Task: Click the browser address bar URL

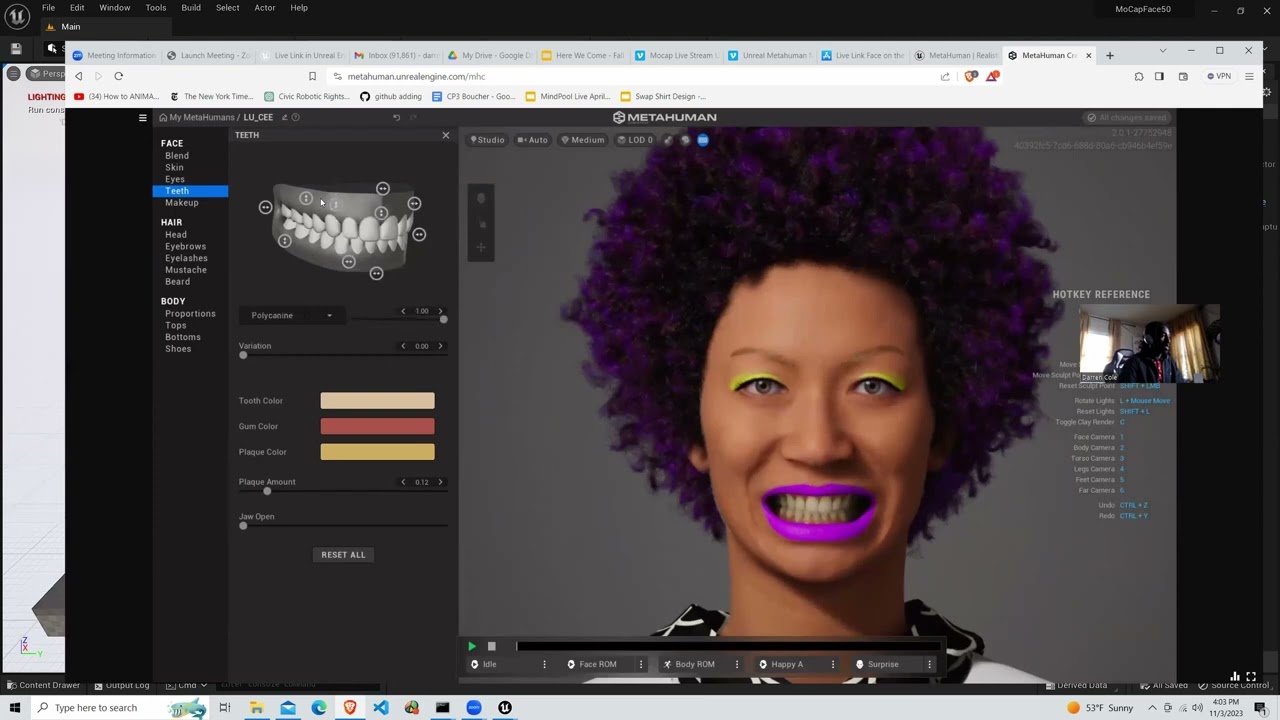Action: pos(416,76)
